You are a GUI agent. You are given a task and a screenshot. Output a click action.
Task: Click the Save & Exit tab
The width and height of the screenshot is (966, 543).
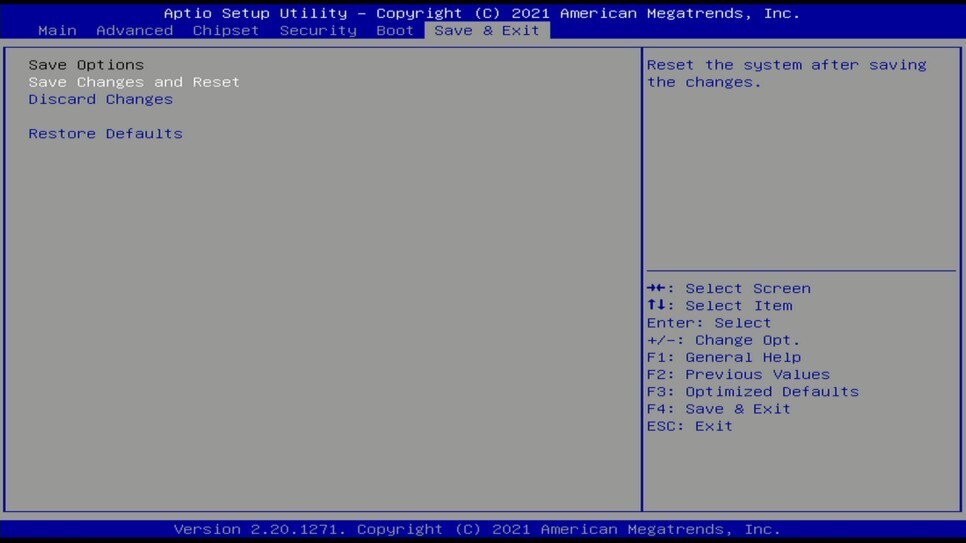pos(487,30)
